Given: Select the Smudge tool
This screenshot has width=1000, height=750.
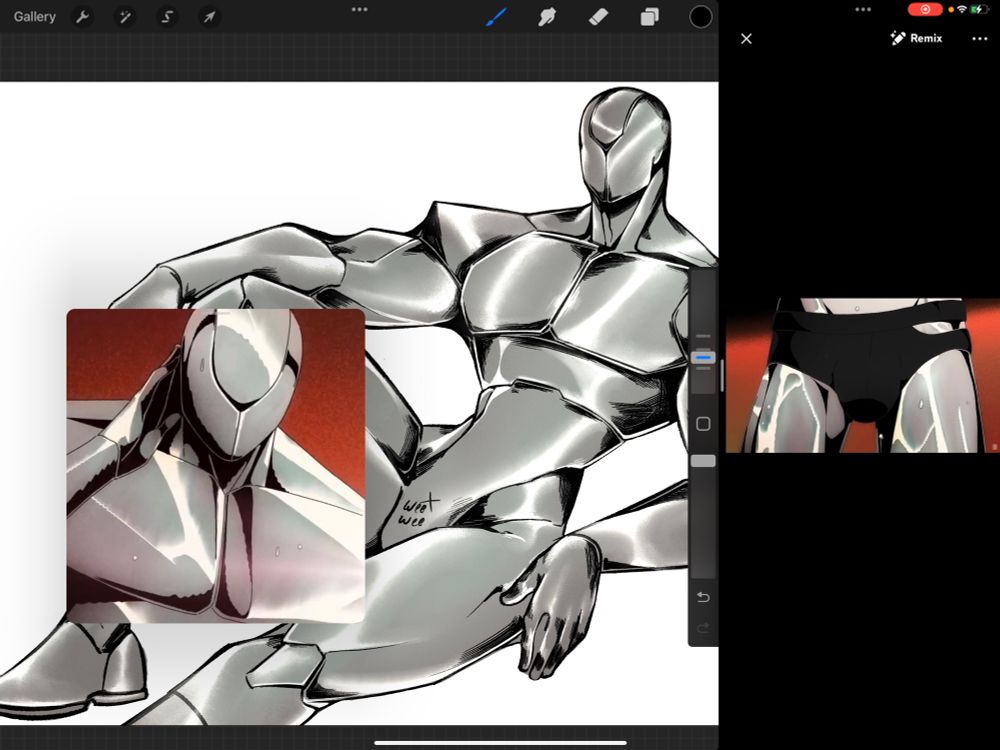Looking at the screenshot, I should [547, 17].
